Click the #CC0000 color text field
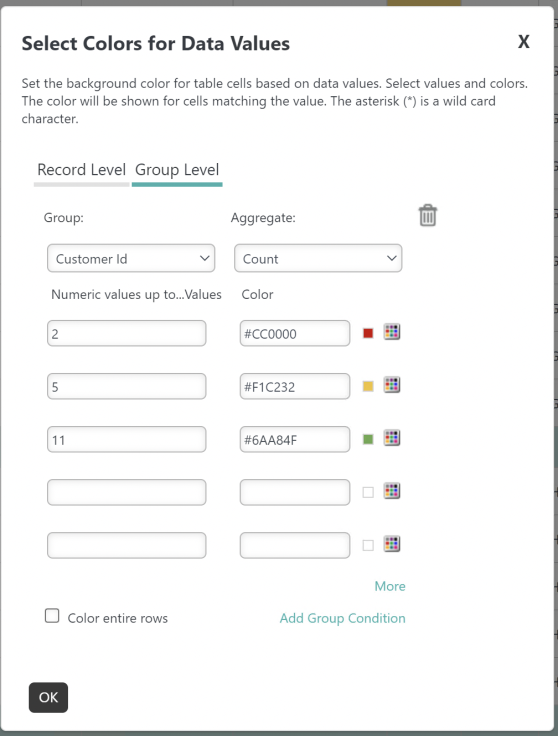The image size is (558, 736). point(295,333)
